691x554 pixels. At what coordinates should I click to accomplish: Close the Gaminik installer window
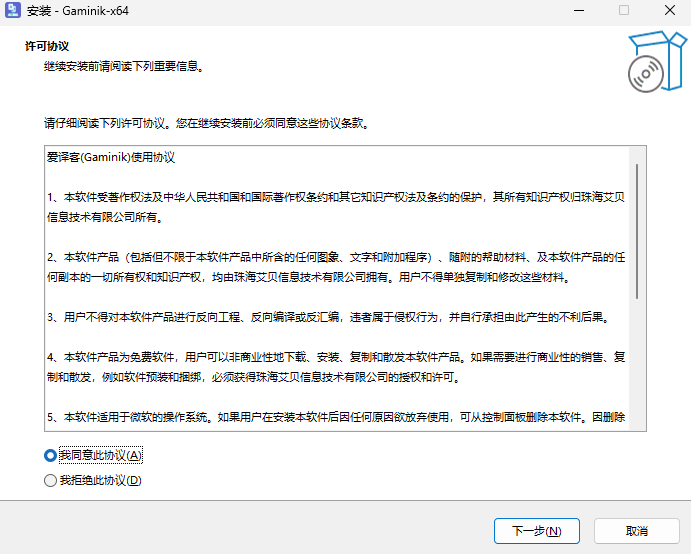pos(669,11)
